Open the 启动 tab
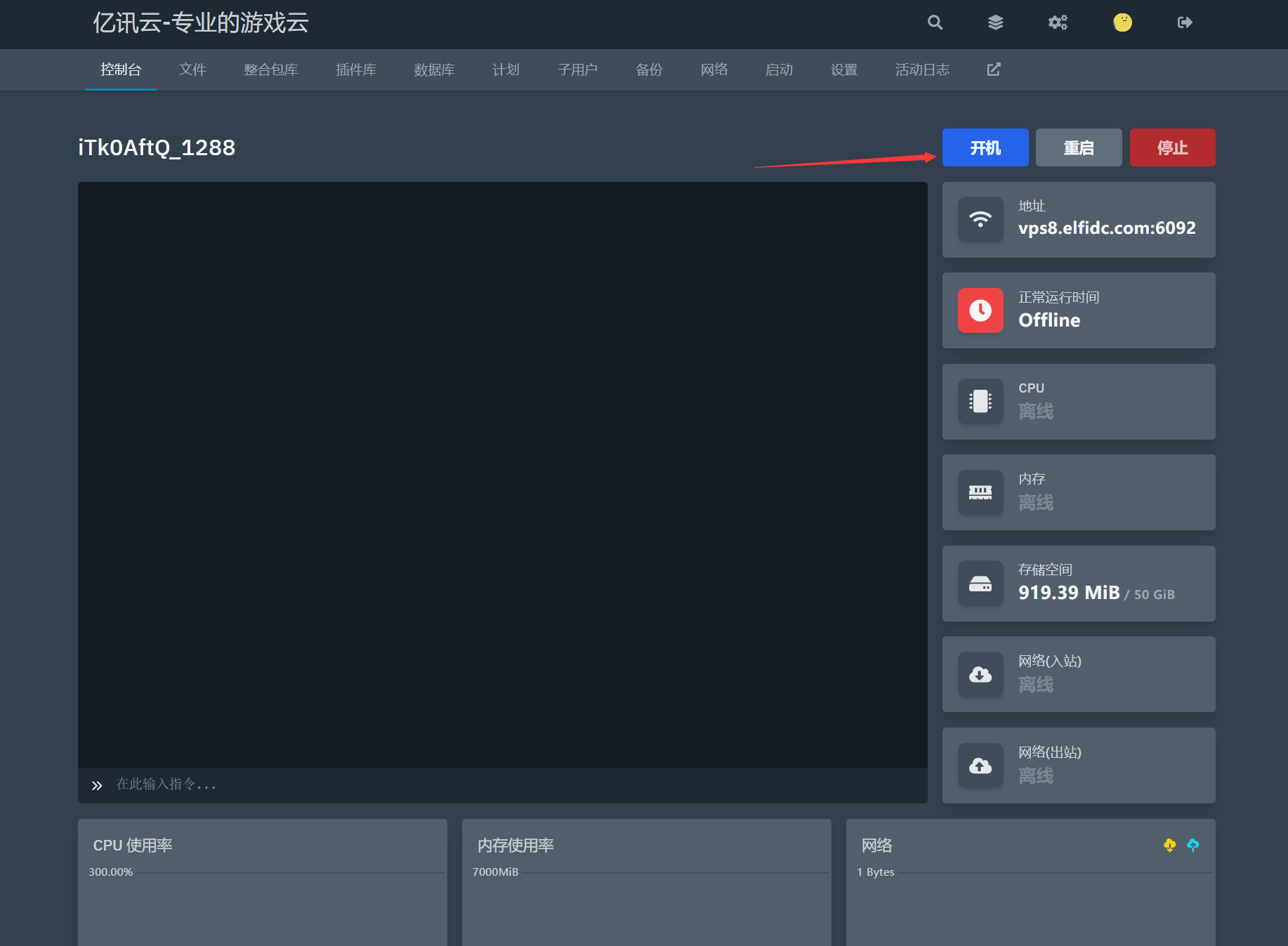Viewport: 1288px width, 946px height. (779, 70)
